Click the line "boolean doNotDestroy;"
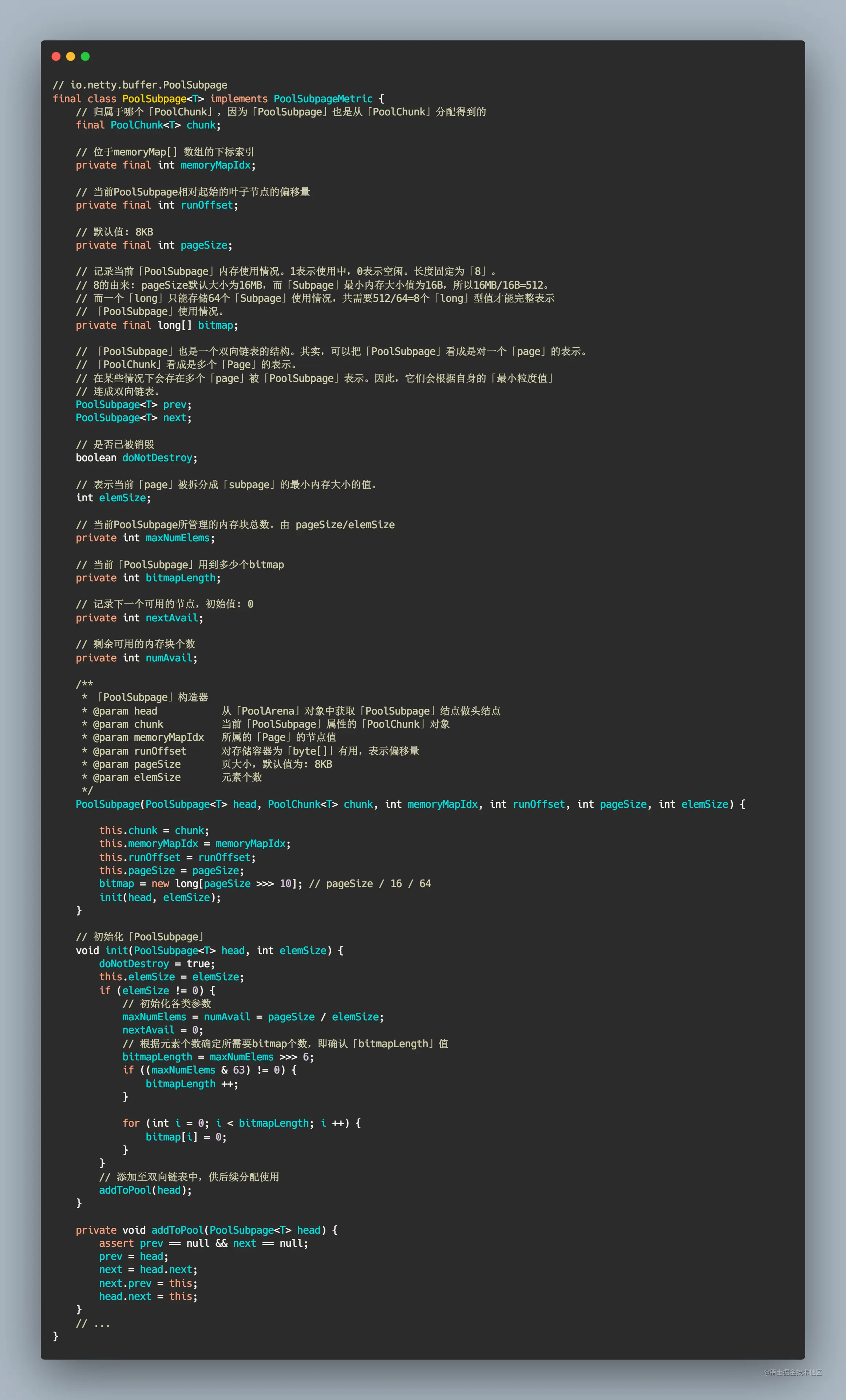This screenshot has height=1400, width=846. click(x=137, y=458)
